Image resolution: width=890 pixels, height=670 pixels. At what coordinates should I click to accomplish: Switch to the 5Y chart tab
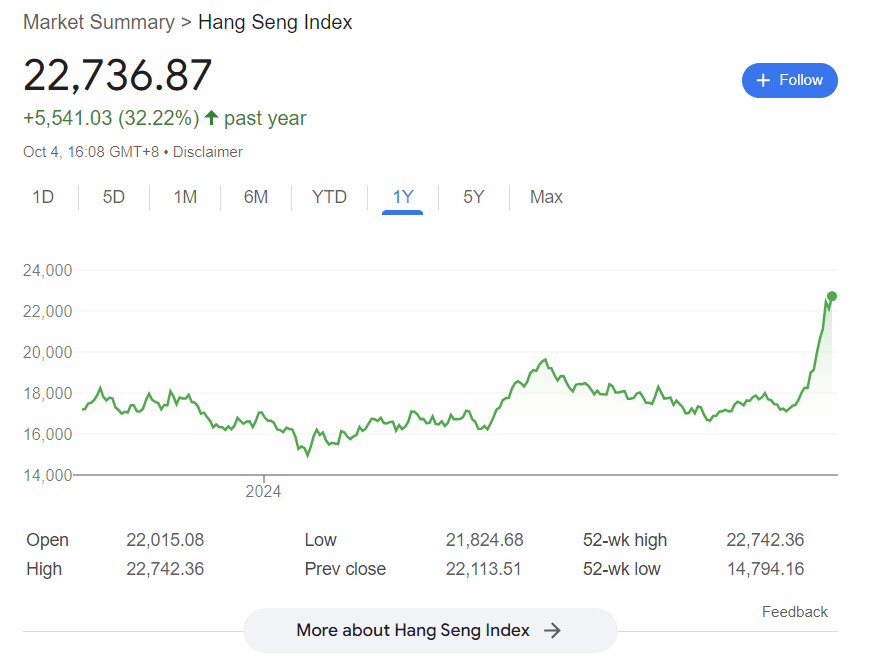pos(473,197)
